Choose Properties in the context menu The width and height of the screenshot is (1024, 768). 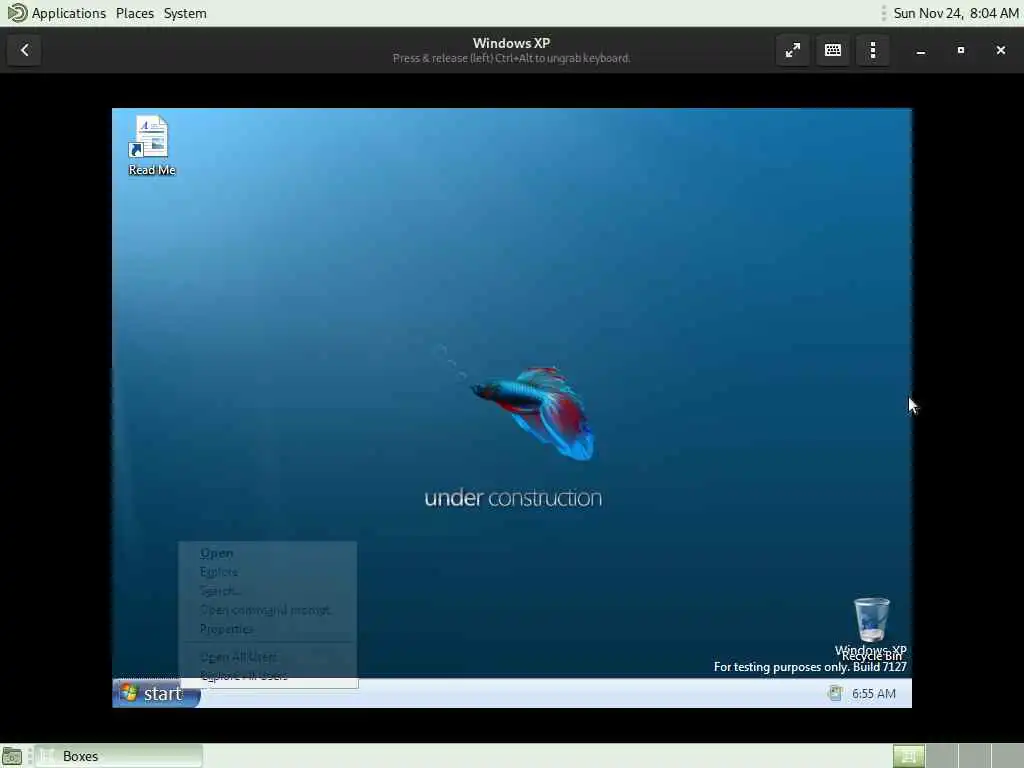pyautogui.click(x=268, y=629)
